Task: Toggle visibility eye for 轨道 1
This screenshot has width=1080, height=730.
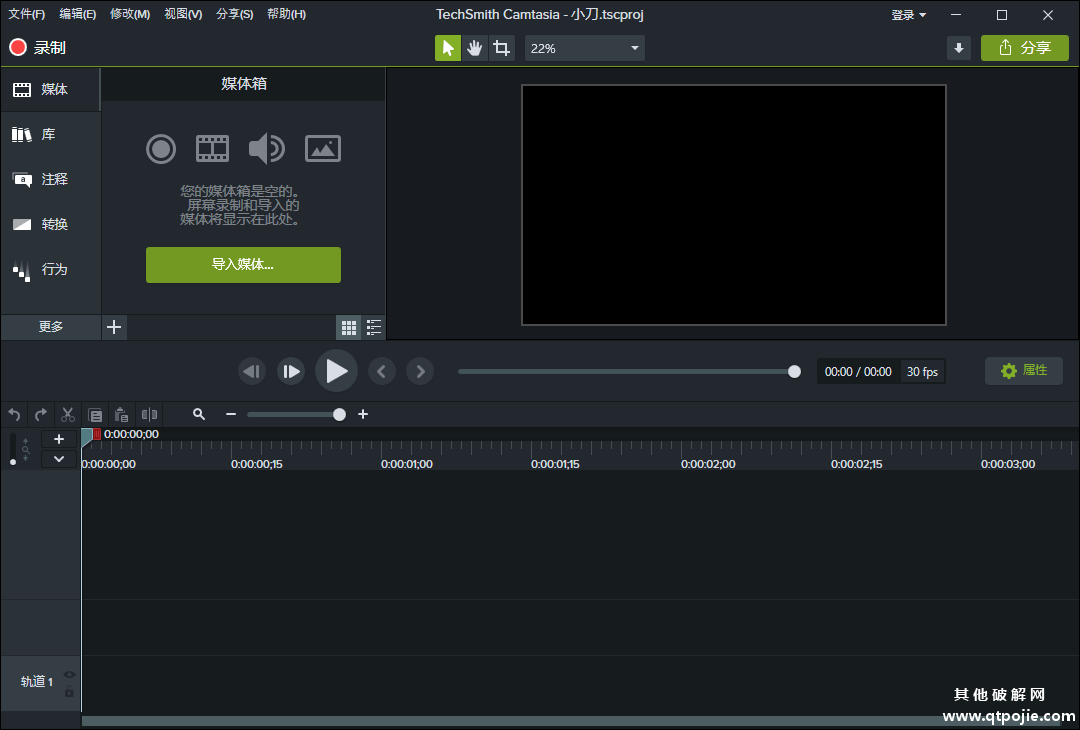Action: pyautogui.click(x=69, y=675)
